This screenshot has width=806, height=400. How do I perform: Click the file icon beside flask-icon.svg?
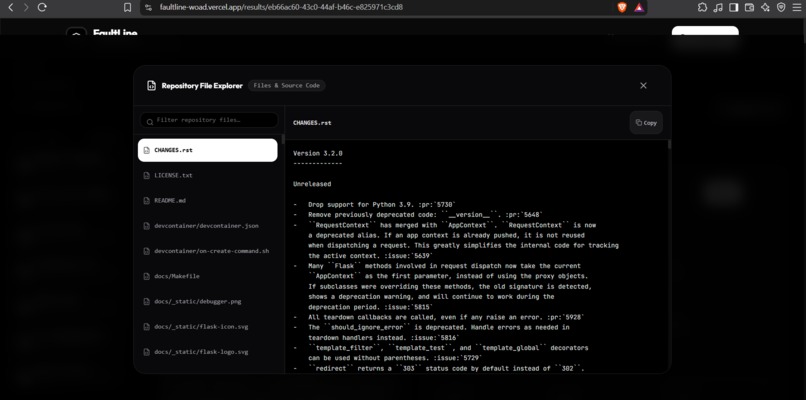(x=146, y=326)
